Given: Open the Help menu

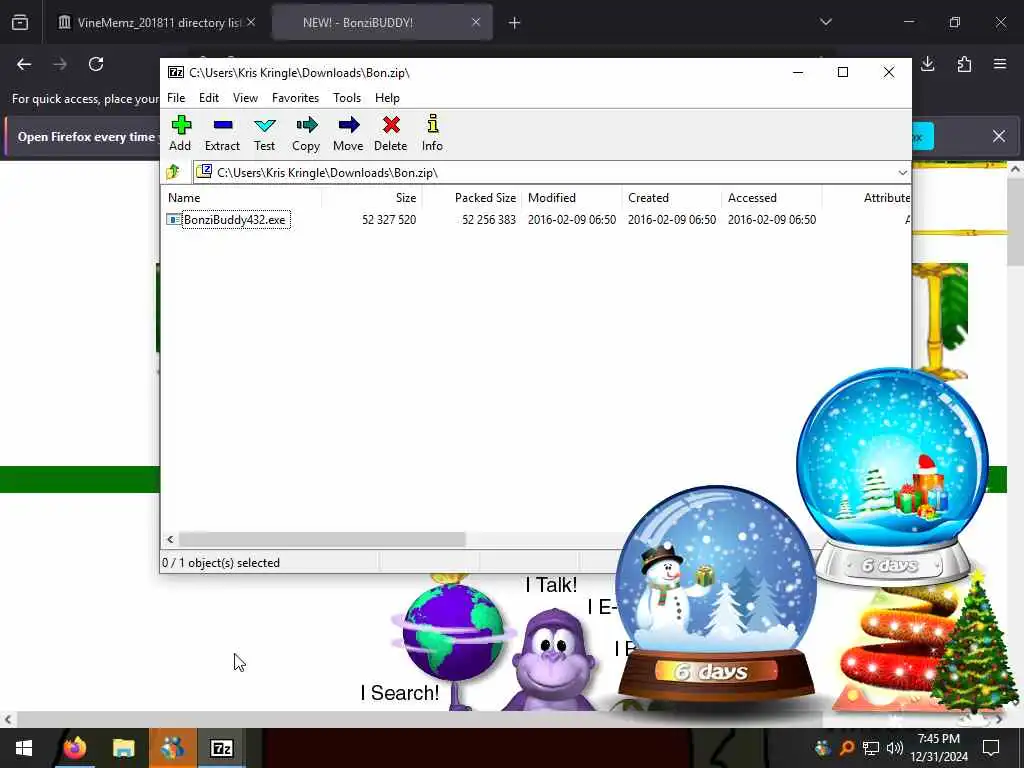Looking at the screenshot, I should [387, 98].
